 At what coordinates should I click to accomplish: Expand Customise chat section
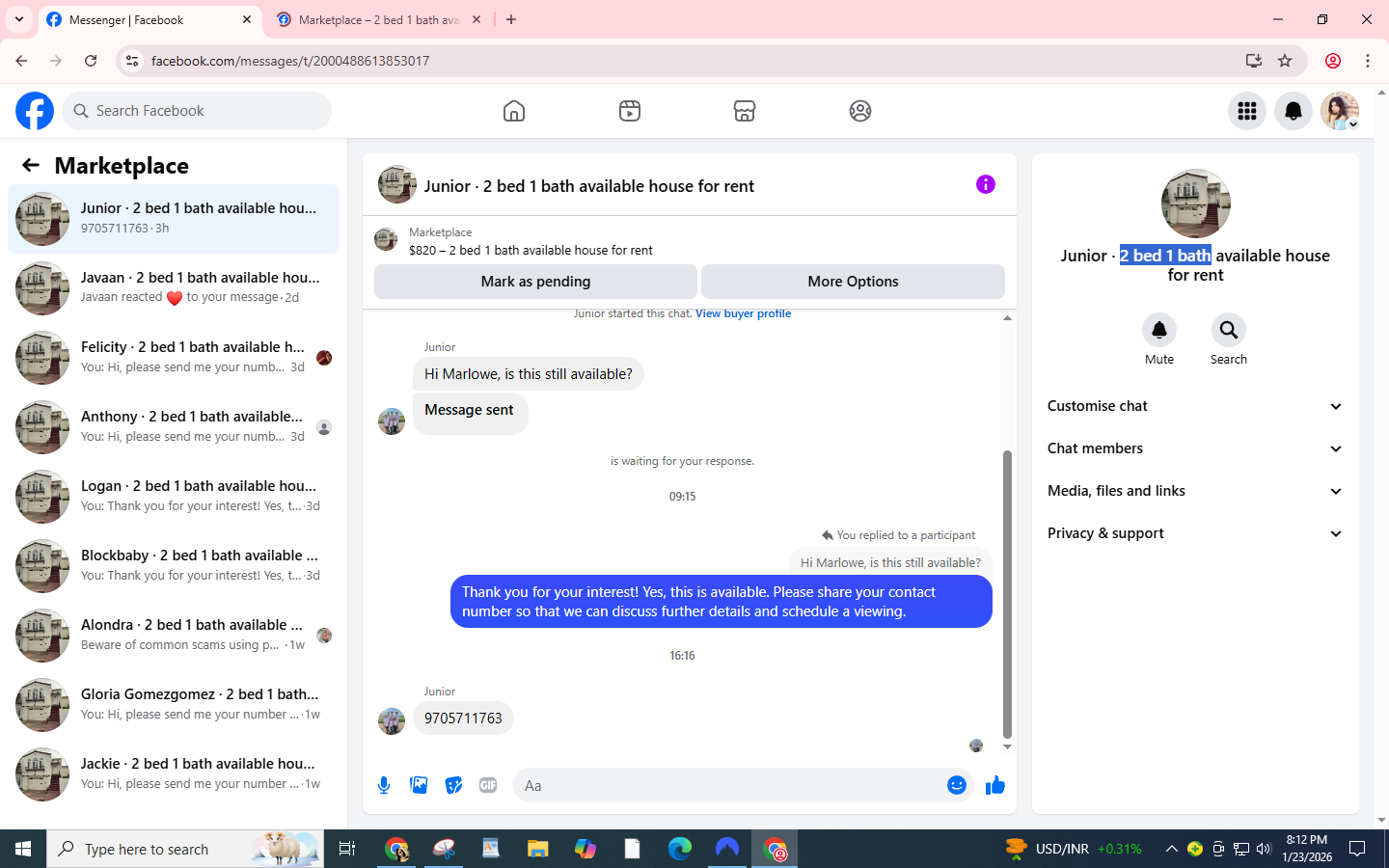click(x=1195, y=406)
